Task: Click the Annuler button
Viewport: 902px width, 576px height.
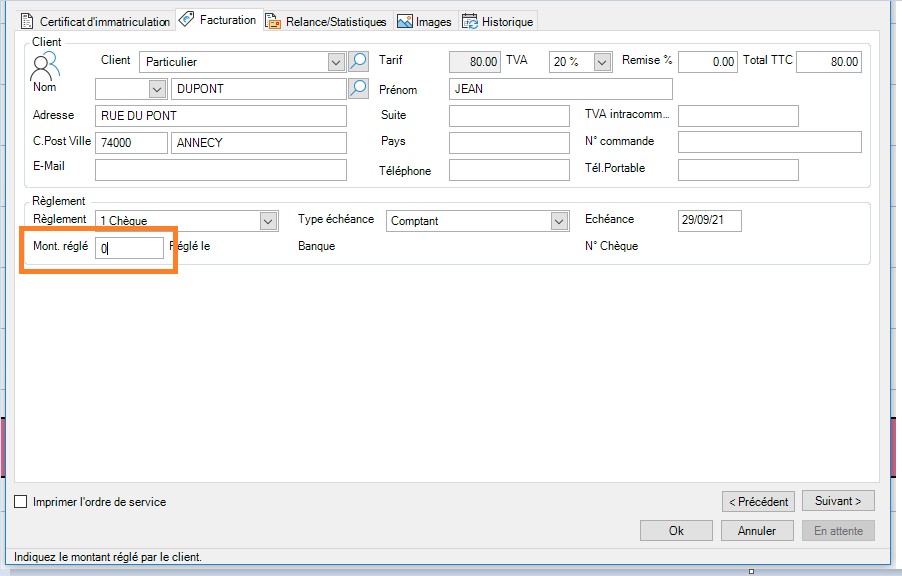Action: point(756,530)
